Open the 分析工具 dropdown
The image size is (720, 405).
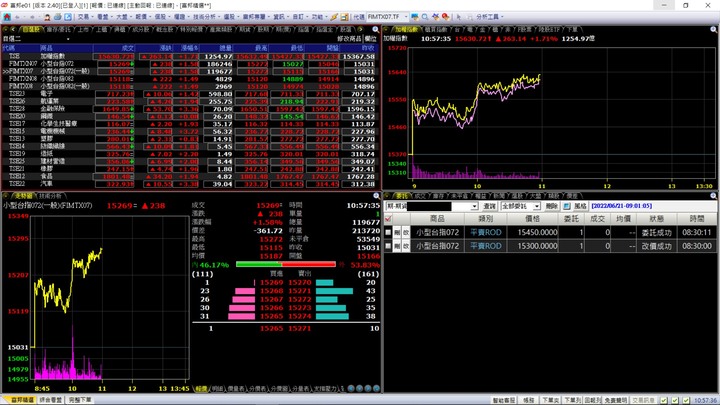pyautogui.click(x=489, y=17)
